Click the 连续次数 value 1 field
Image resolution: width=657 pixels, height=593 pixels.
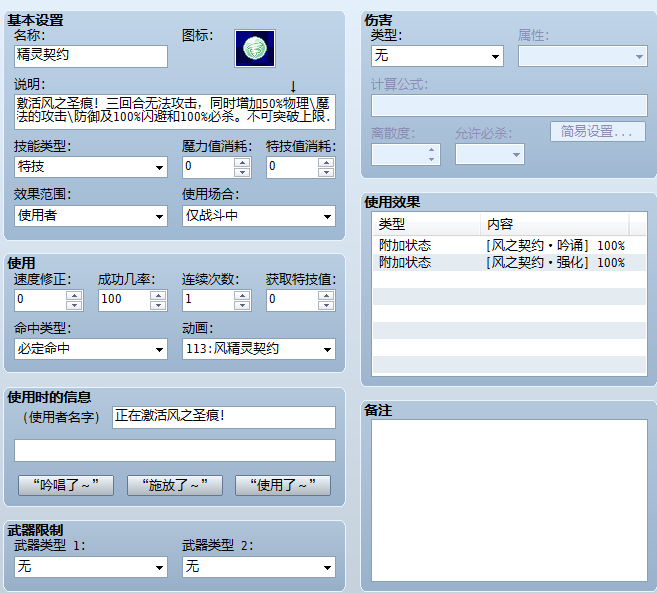coord(208,300)
